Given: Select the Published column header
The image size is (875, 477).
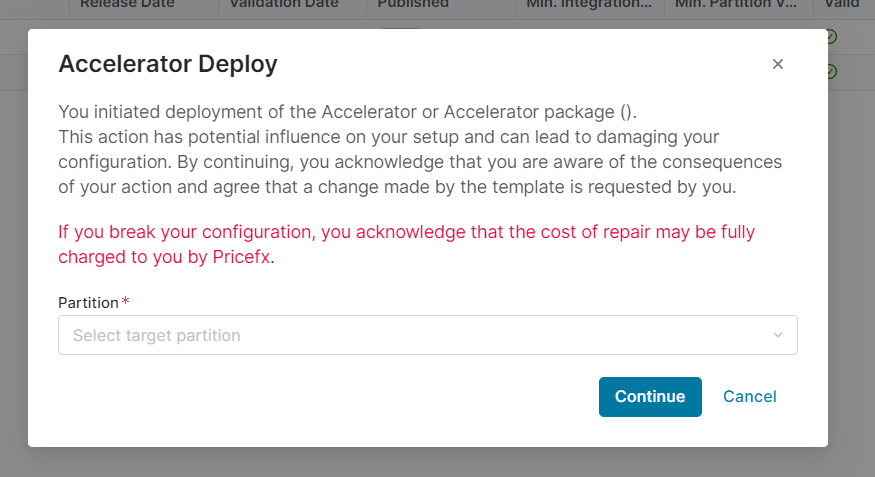Looking at the screenshot, I should click(413, 5).
